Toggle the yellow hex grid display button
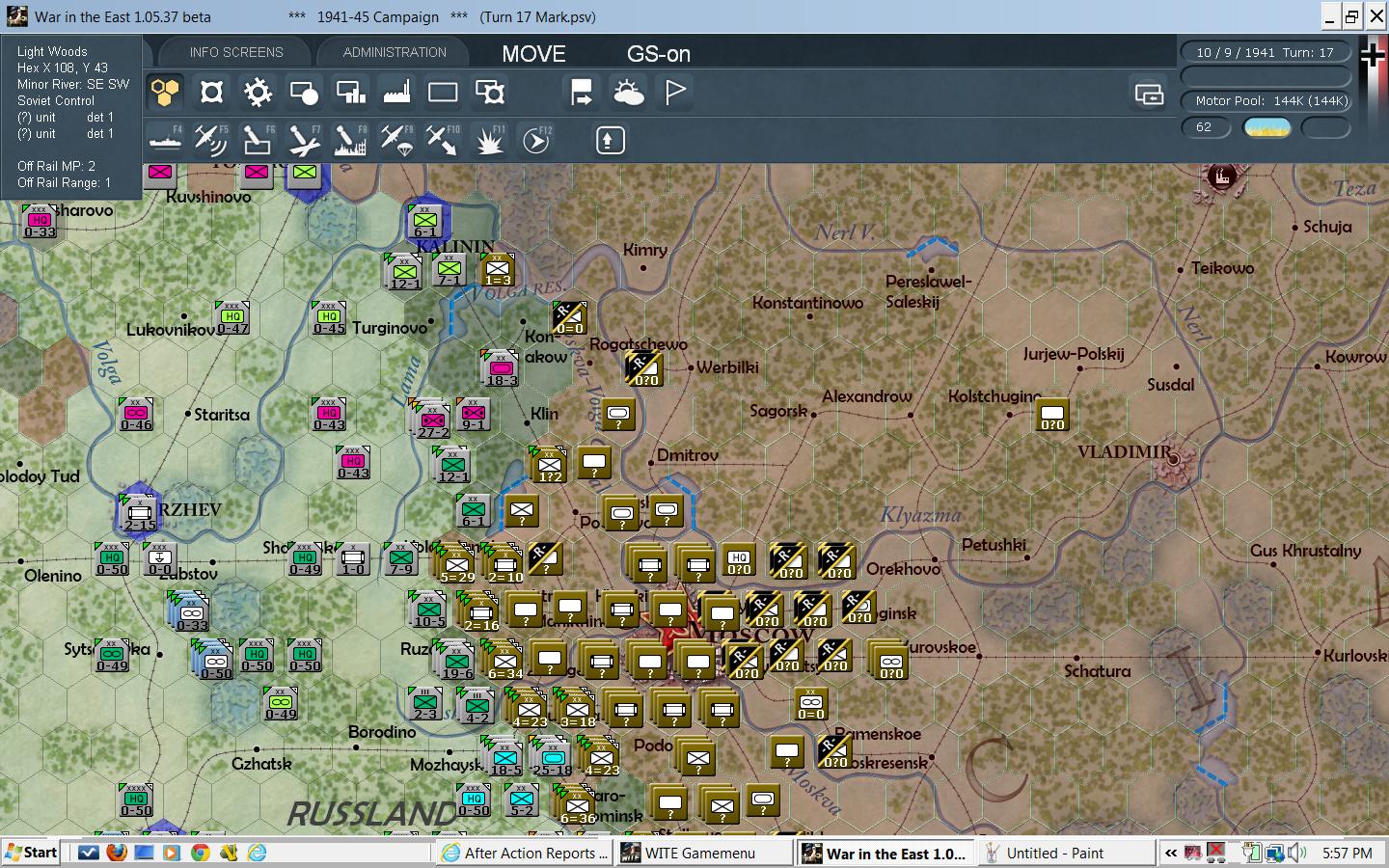This screenshot has height=868, width=1389. point(166,93)
